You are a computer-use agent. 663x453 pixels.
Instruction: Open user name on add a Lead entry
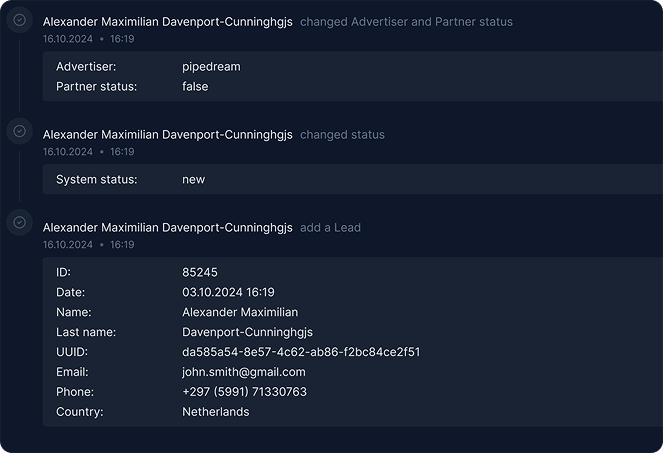point(167,228)
